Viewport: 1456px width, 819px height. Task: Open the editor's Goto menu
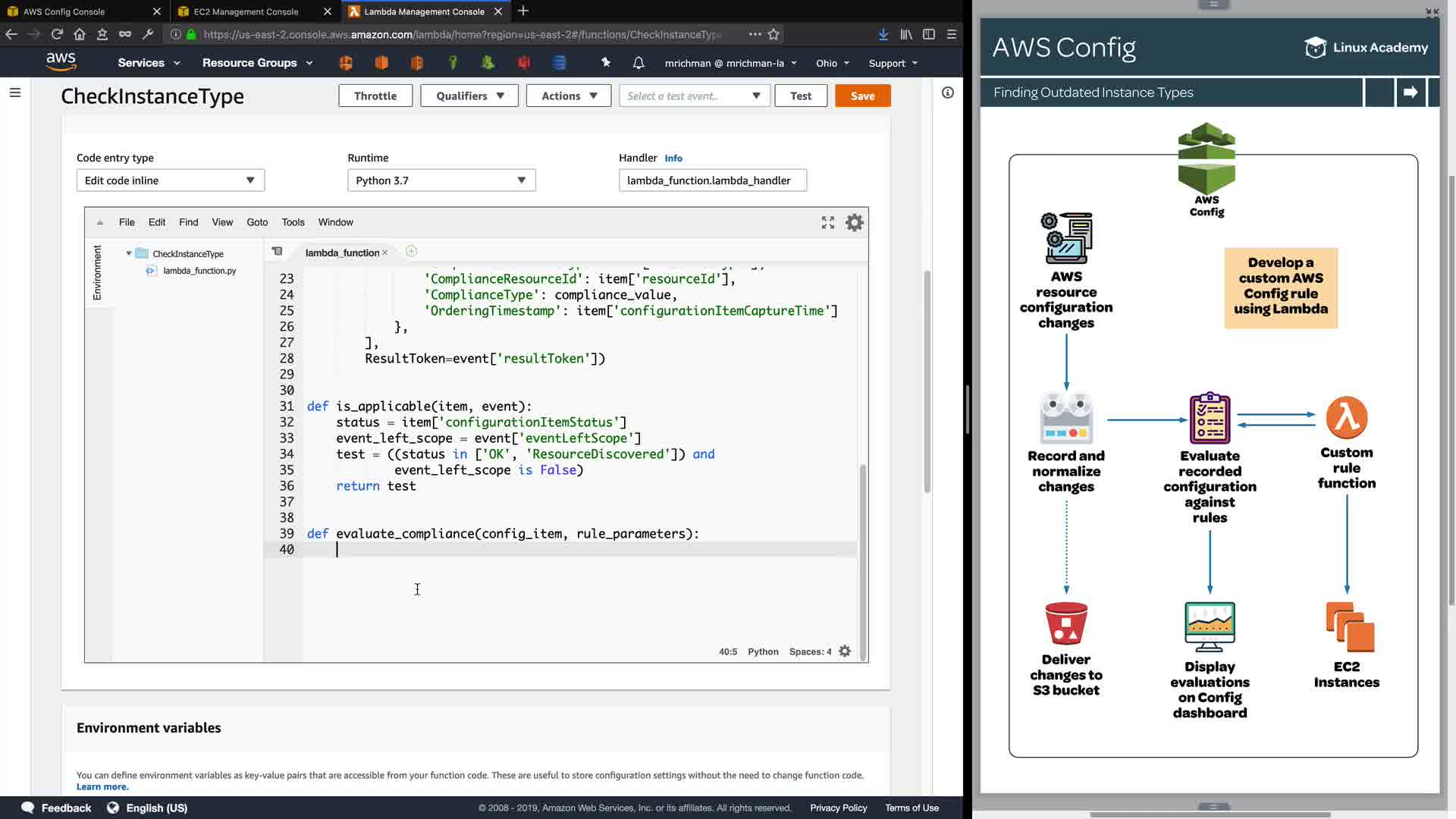pos(257,222)
